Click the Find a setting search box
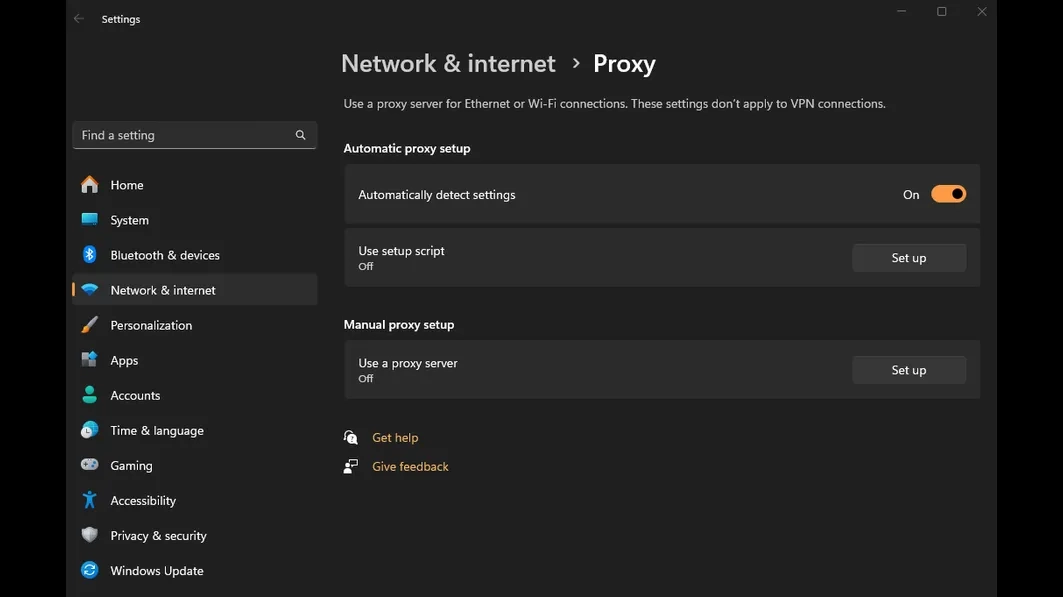Image resolution: width=1063 pixels, height=597 pixels. pos(185,135)
